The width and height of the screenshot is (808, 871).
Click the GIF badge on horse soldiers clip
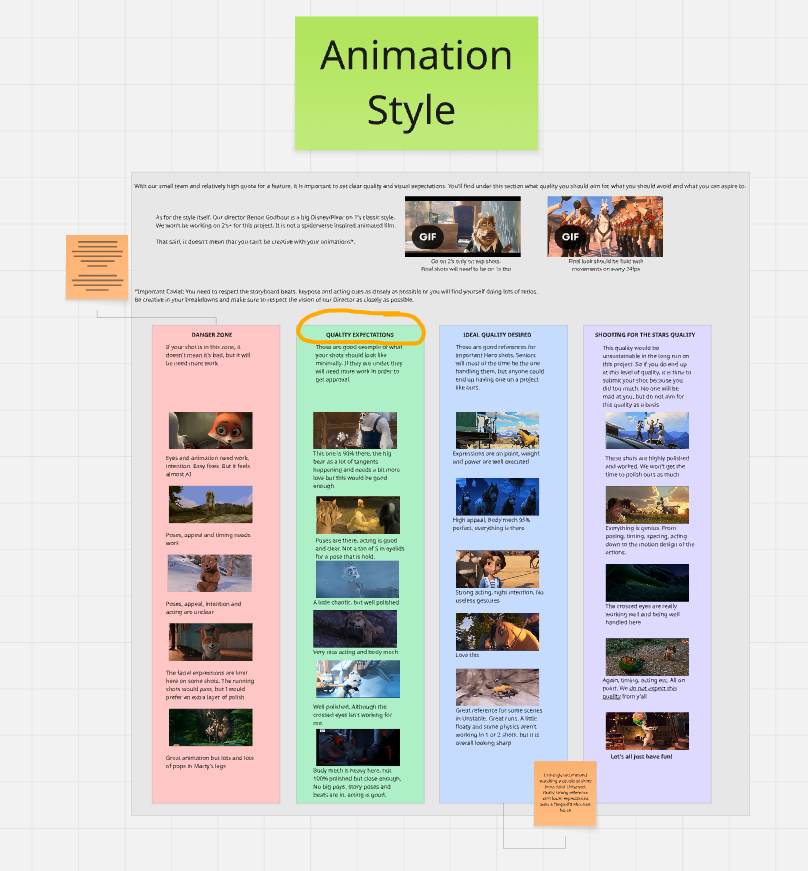coord(570,237)
